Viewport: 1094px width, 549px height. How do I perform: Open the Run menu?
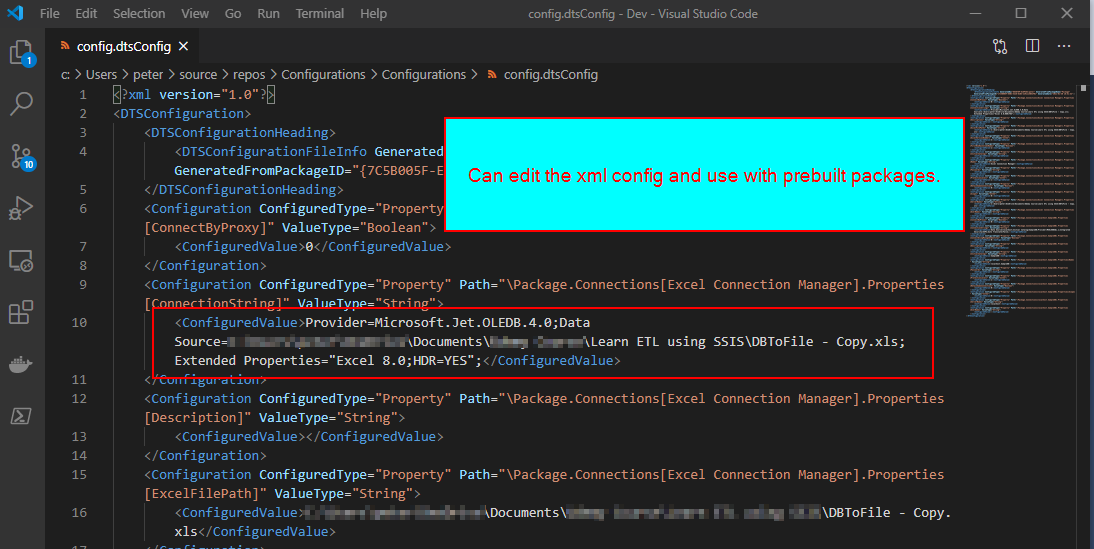point(269,13)
